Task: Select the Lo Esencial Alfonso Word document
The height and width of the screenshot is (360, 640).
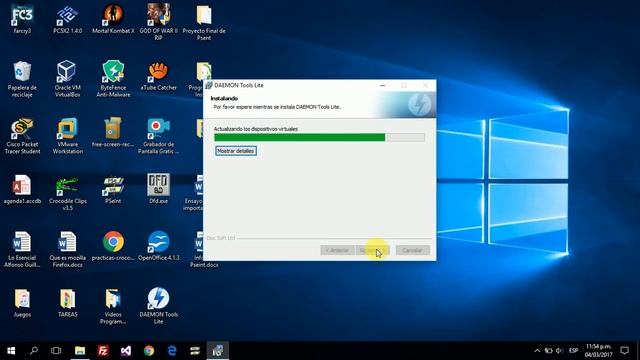Action: pos(22,249)
